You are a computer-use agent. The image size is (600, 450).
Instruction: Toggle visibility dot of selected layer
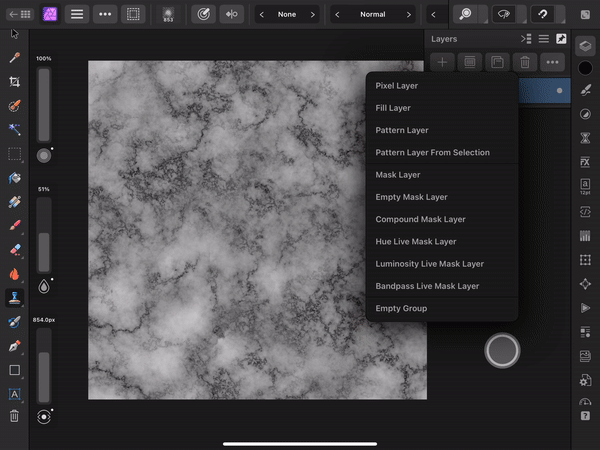559,91
